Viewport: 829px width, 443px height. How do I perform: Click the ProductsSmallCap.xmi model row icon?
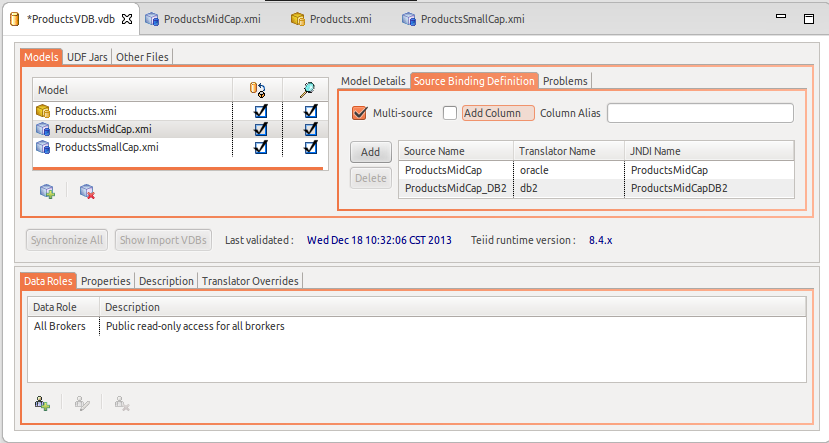pos(43,147)
